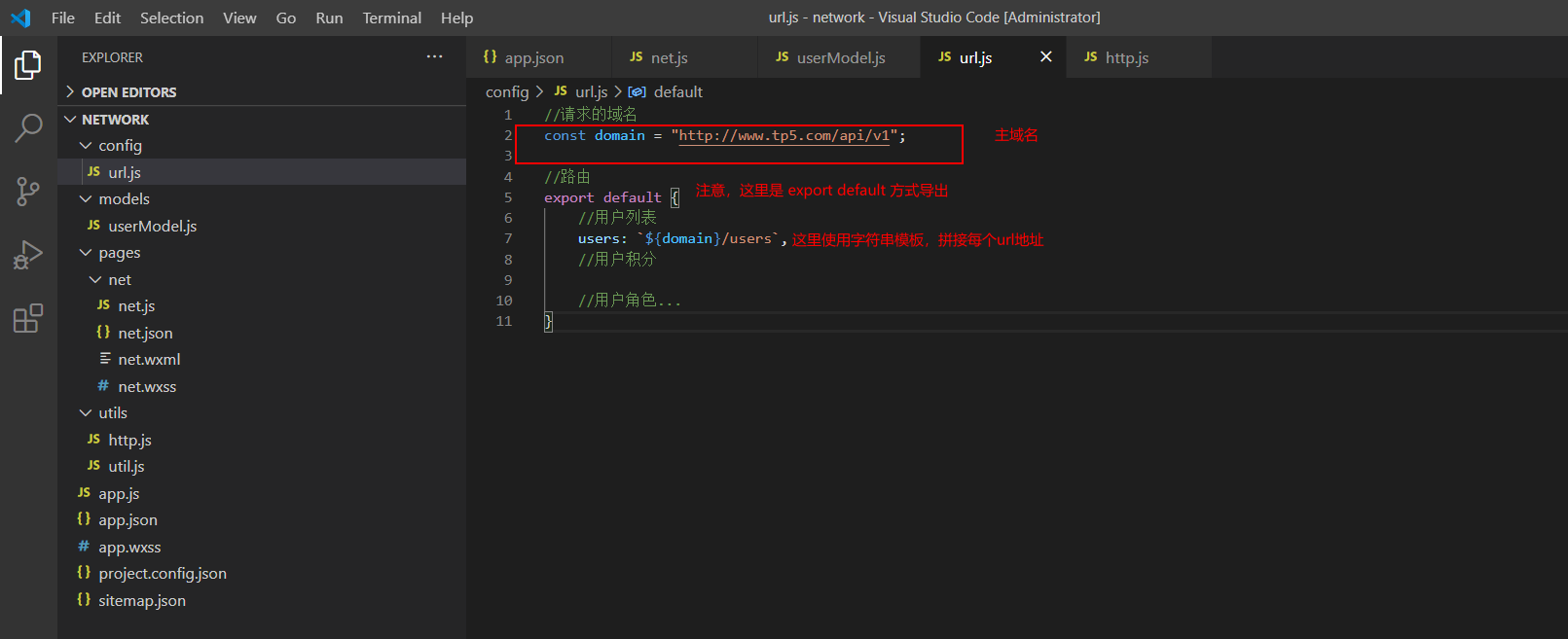Collapse the config folder
This screenshot has width=1568, height=639.
click(262, 146)
